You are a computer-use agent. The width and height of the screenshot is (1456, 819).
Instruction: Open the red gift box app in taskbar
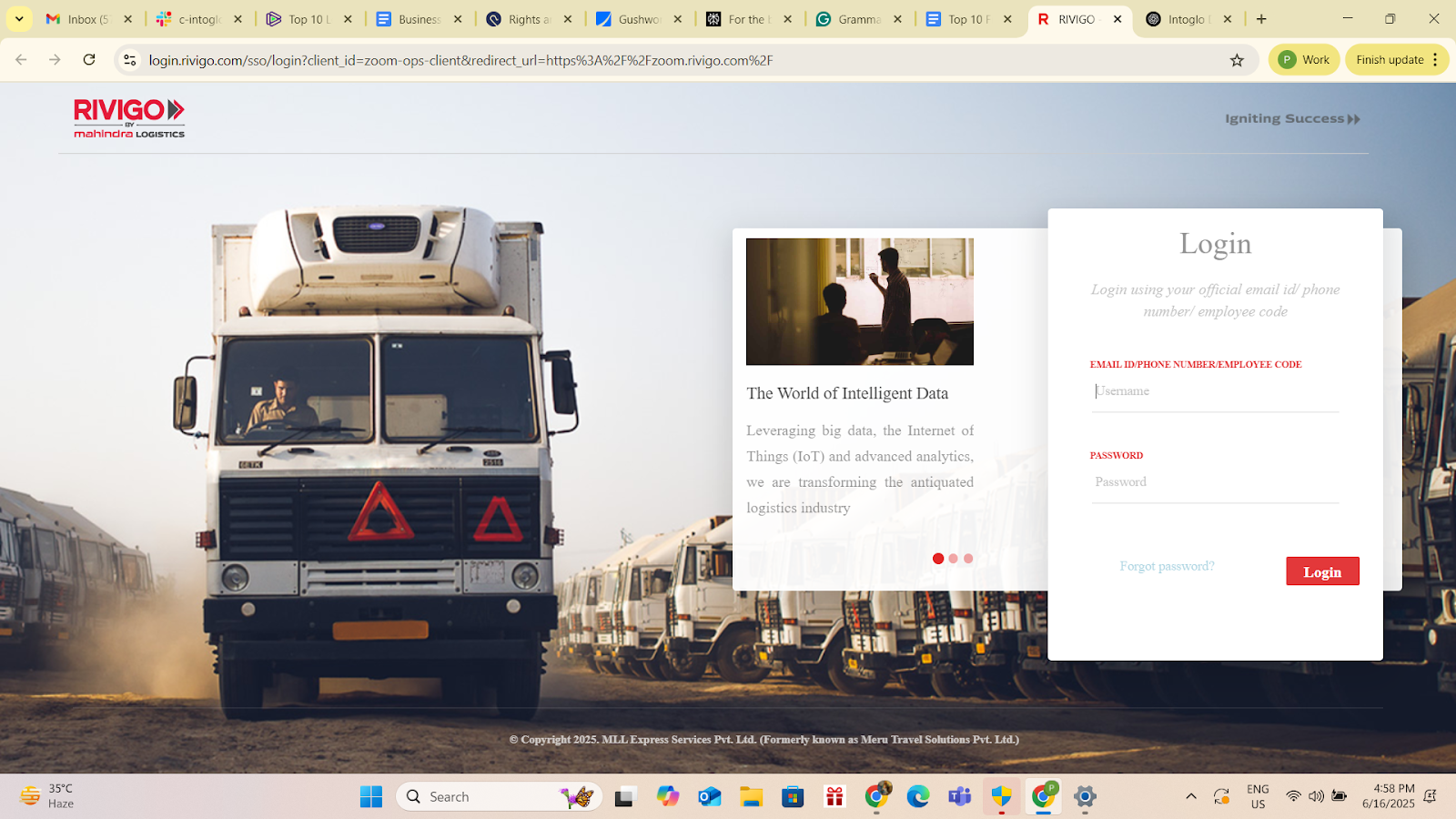pyautogui.click(x=834, y=796)
